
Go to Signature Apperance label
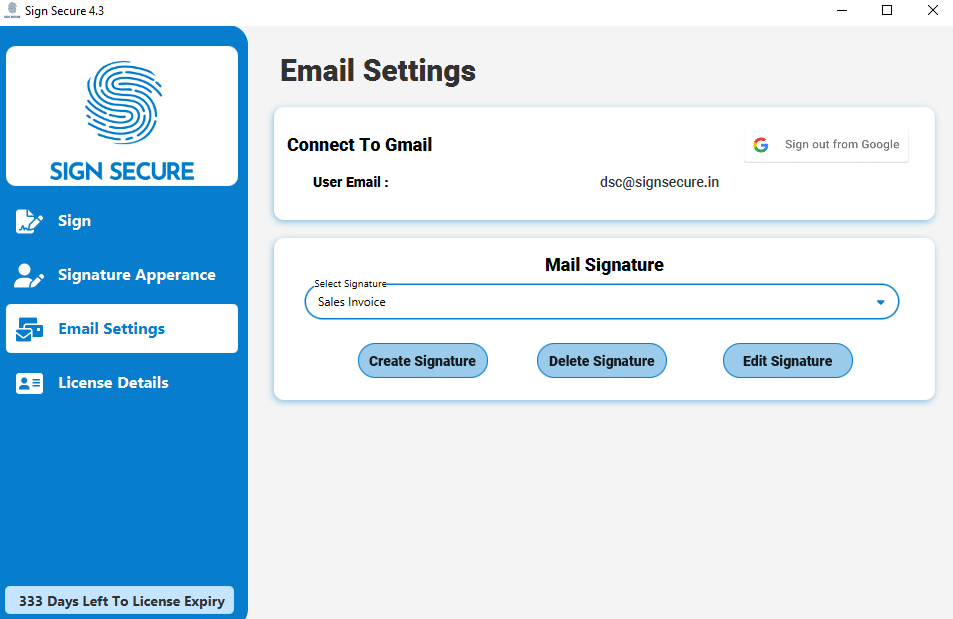point(137,275)
